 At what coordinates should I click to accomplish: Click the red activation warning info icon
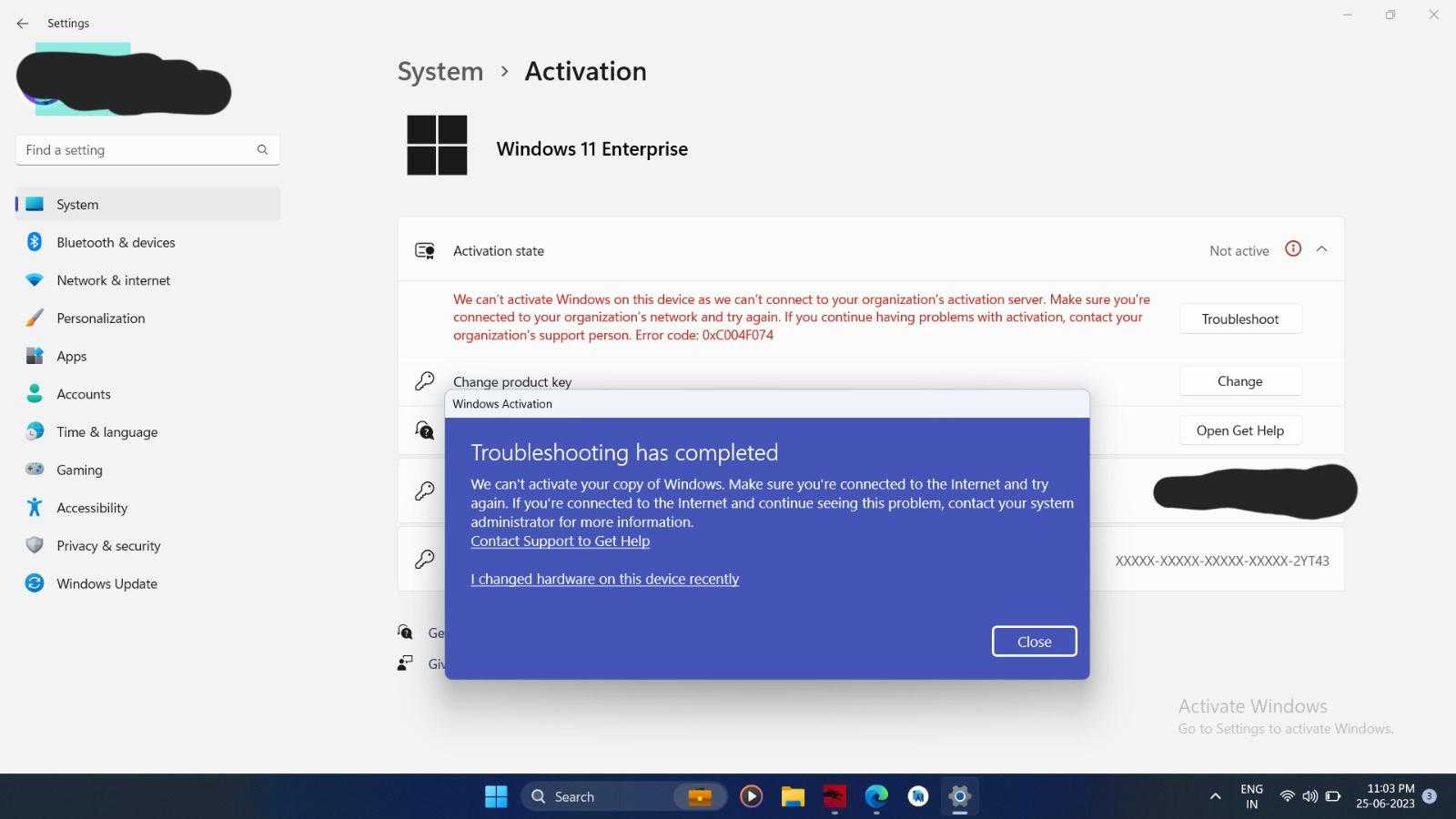coord(1293,249)
